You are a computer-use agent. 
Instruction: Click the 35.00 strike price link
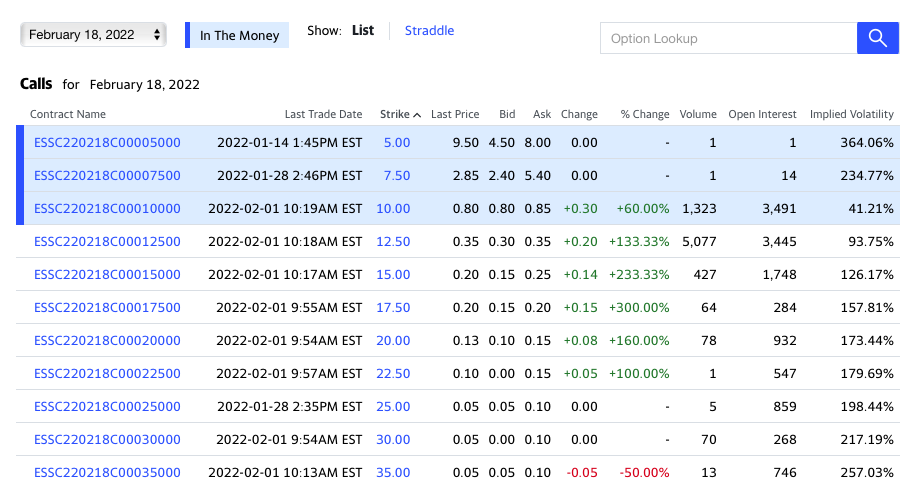[393, 473]
